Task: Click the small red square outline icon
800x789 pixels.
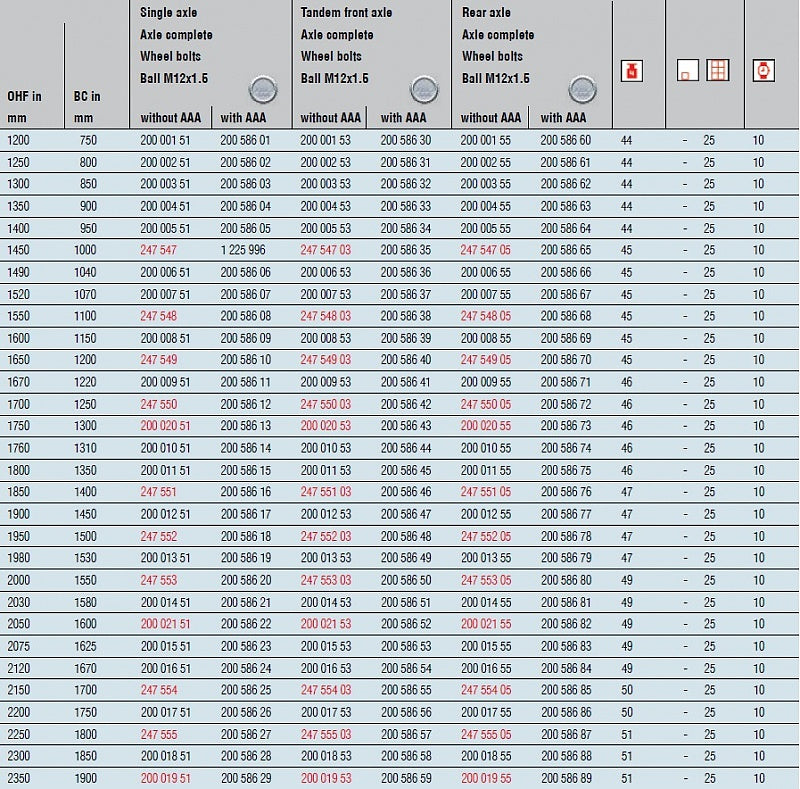Action: pos(687,72)
